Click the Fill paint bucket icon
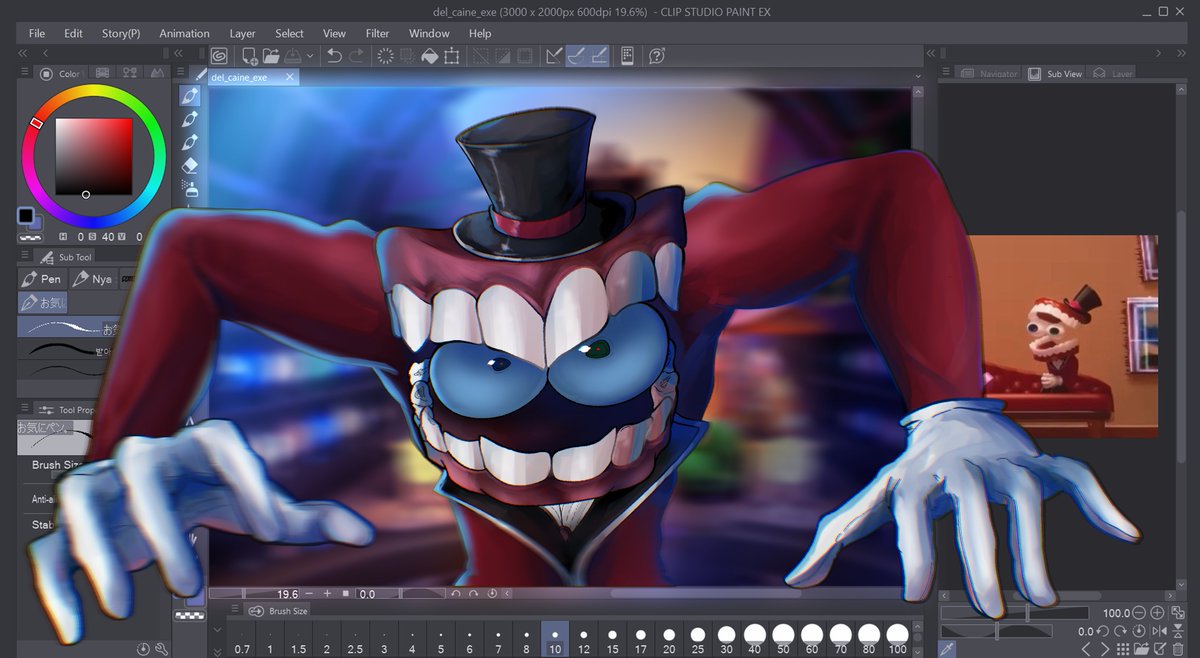 pos(429,56)
